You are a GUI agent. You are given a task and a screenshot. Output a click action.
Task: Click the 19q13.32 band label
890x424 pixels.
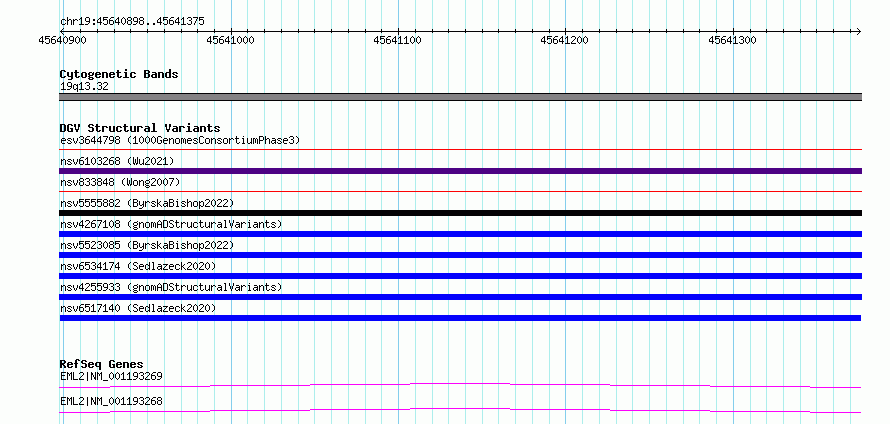84,87
